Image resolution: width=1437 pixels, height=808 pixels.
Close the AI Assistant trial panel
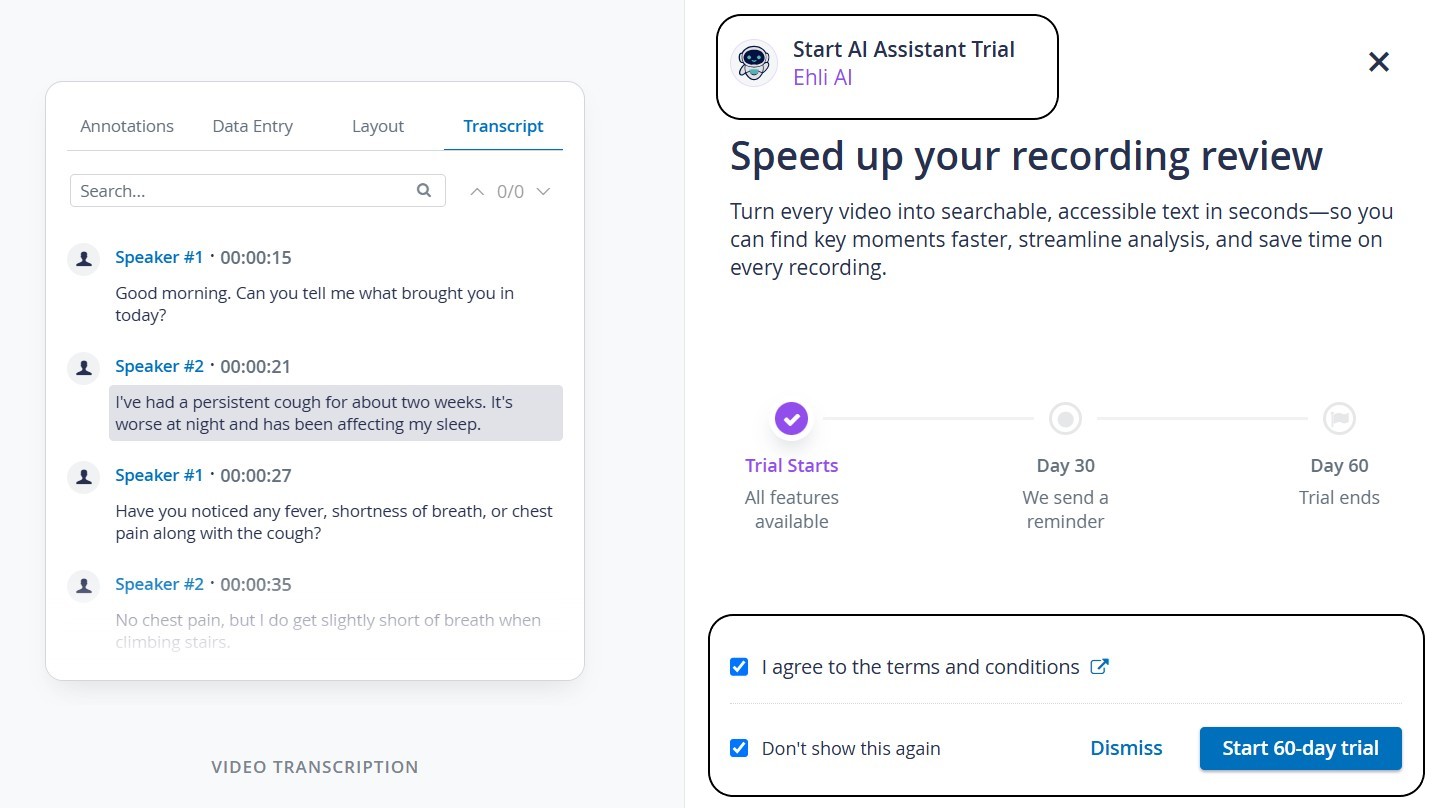[x=1379, y=62]
